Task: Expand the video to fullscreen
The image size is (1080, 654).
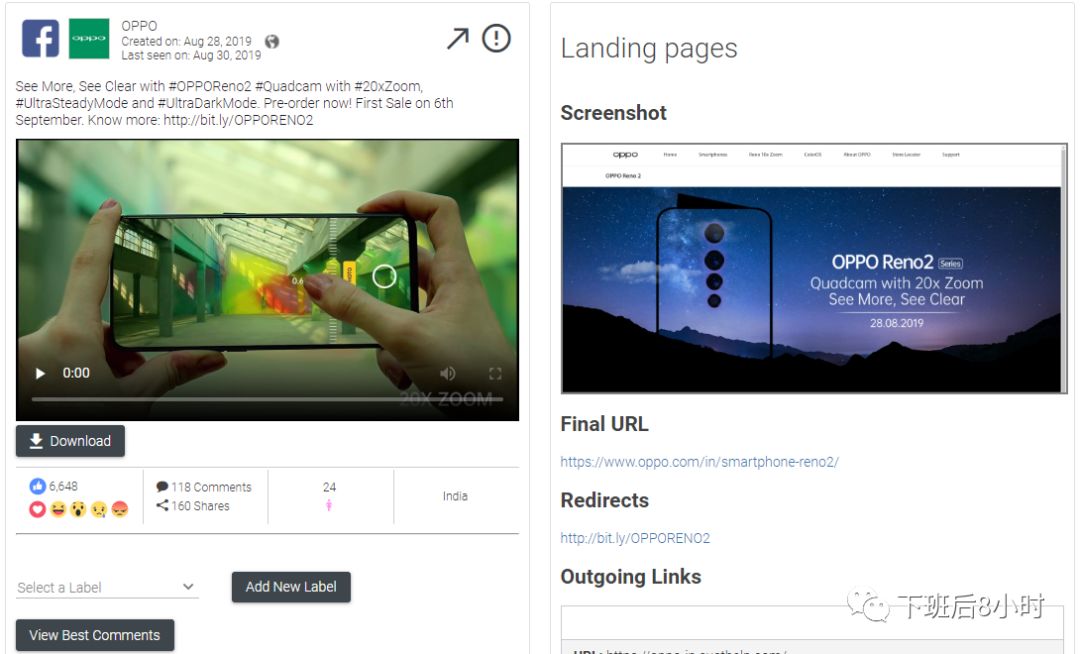Action: (495, 374)
